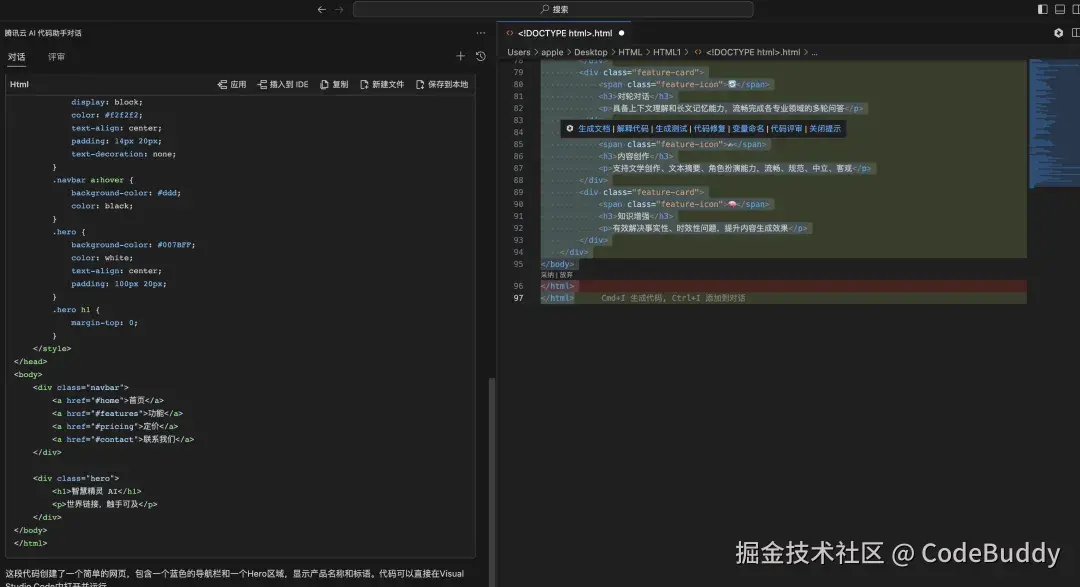Screen dimensions: 1080x587
Task: Click 生成文档 in code lens bar
Action: pos(594,129)
